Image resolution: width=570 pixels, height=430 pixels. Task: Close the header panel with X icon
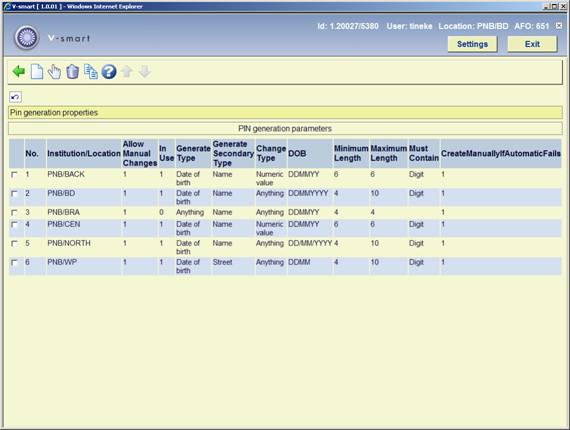pyautogui.click(x=559, y=26)
